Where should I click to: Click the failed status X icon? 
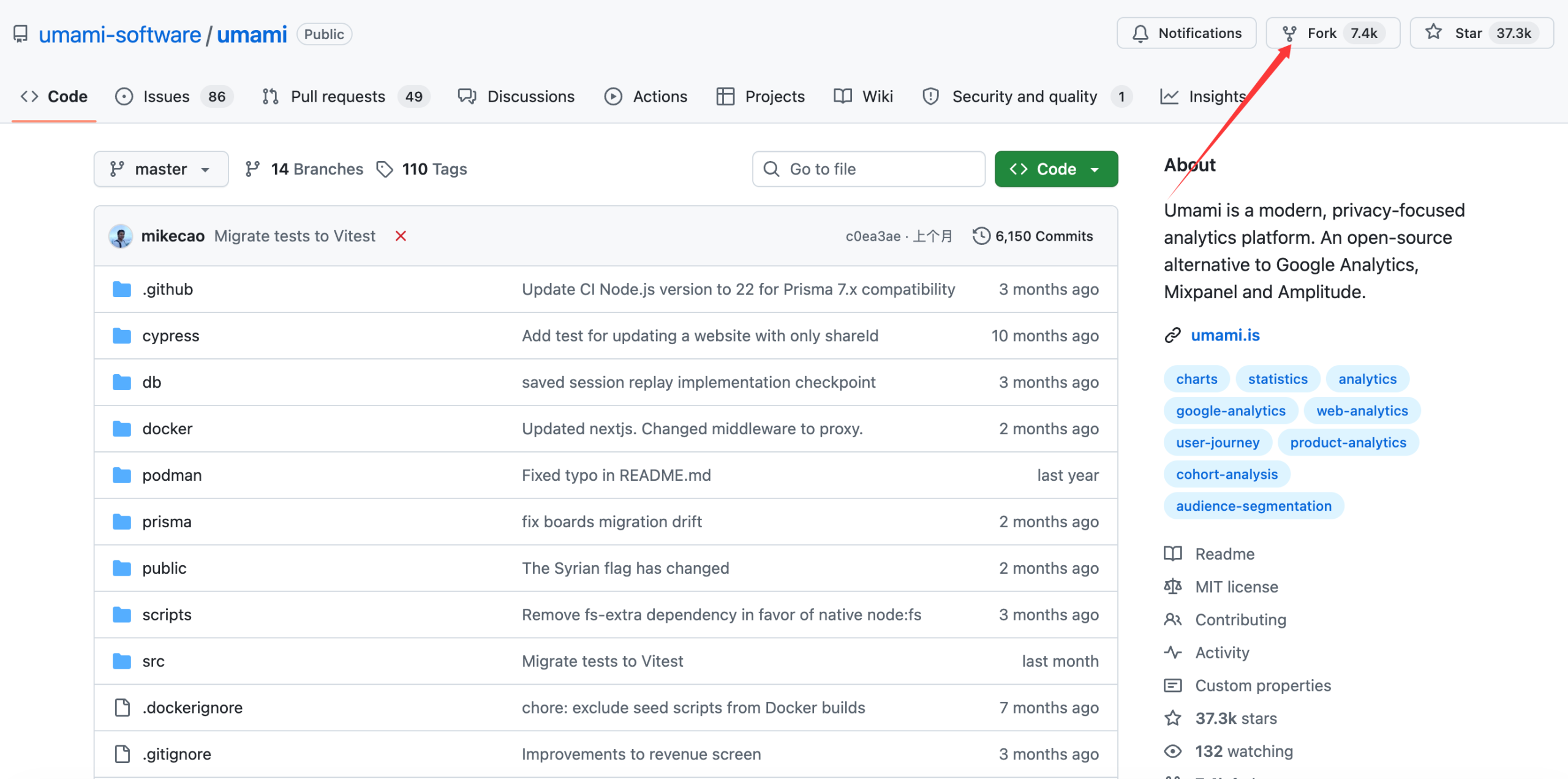click(x=401, y=236)
